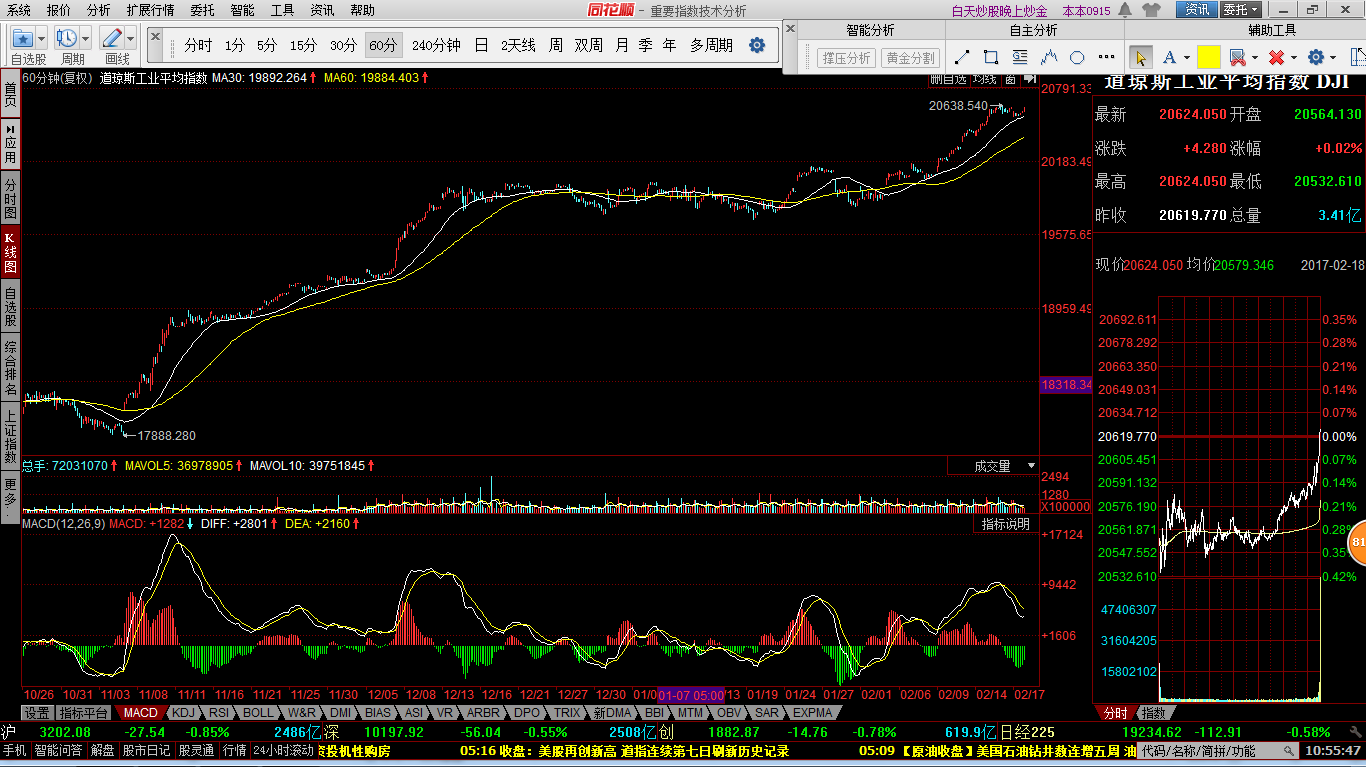Pick the yellow color swatch

pos(1208,57)
